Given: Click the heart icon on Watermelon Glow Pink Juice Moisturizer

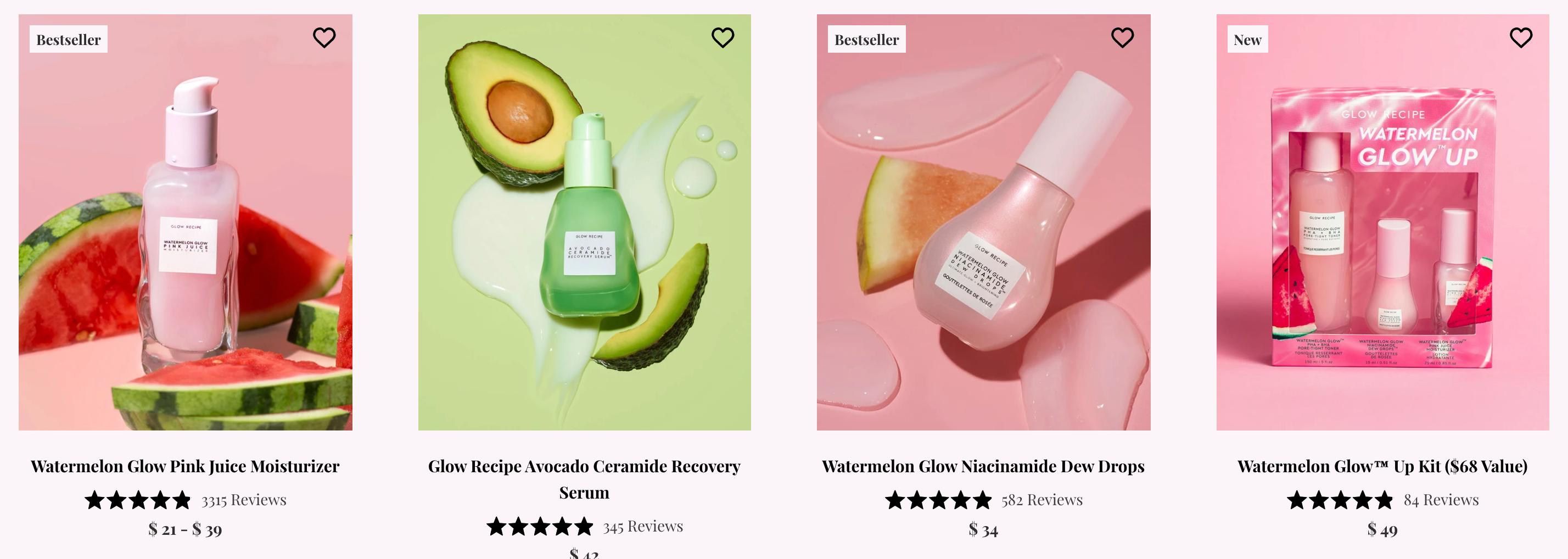Looking at the screenshot, I should point(323,37).
